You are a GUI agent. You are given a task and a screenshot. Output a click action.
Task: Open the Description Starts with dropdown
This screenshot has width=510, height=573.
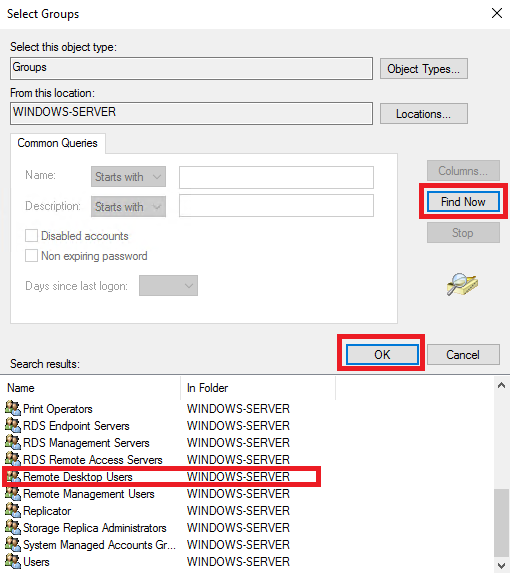point(128,206)
